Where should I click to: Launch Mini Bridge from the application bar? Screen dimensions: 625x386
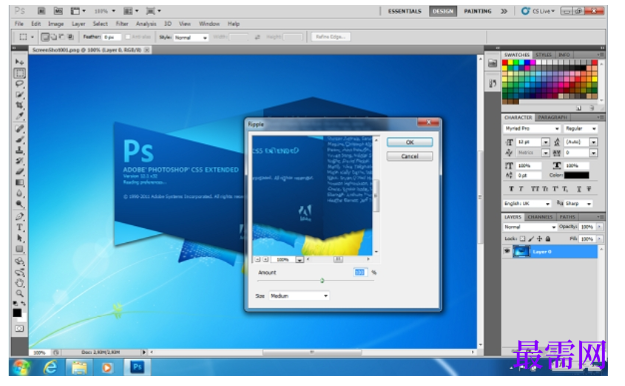point(58,11)
